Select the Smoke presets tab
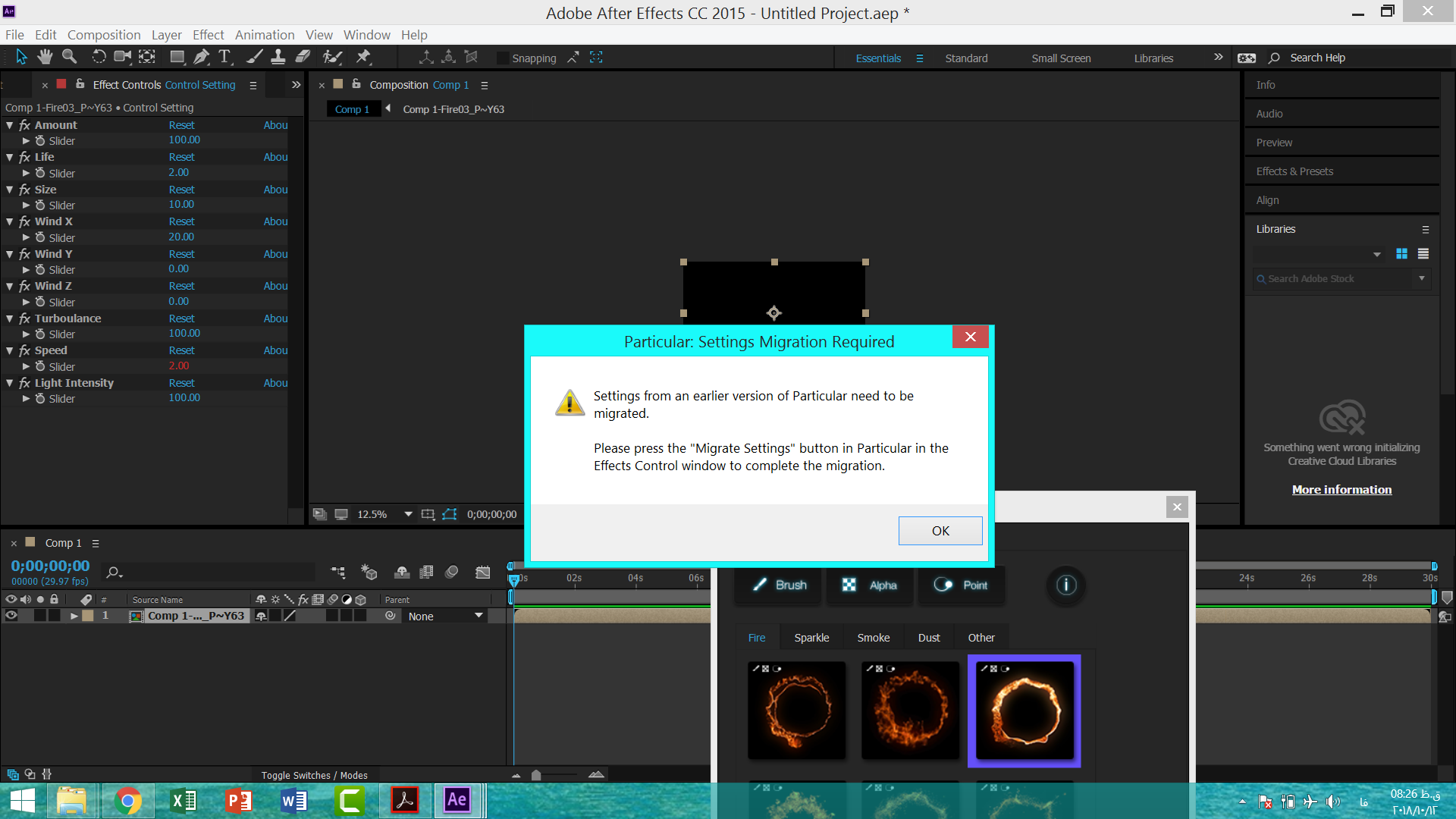Viewport: 1456px width, 819px height. (x=874, y=638)
